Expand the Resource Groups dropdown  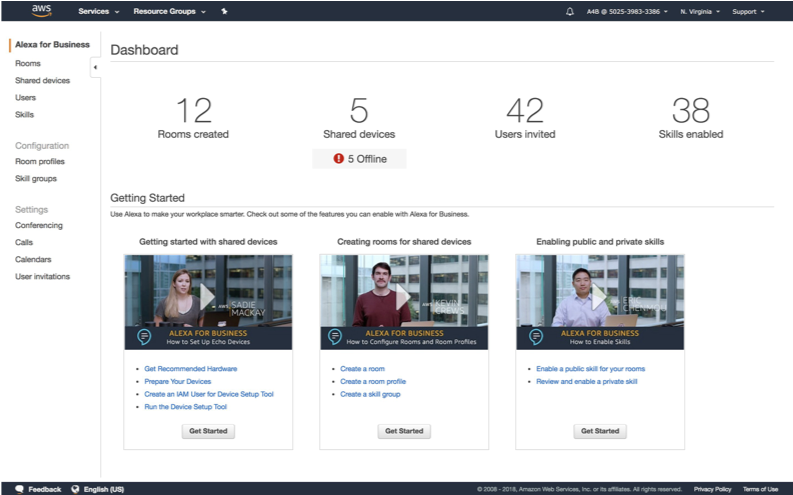pyautogui.click(x=169, y=11)
